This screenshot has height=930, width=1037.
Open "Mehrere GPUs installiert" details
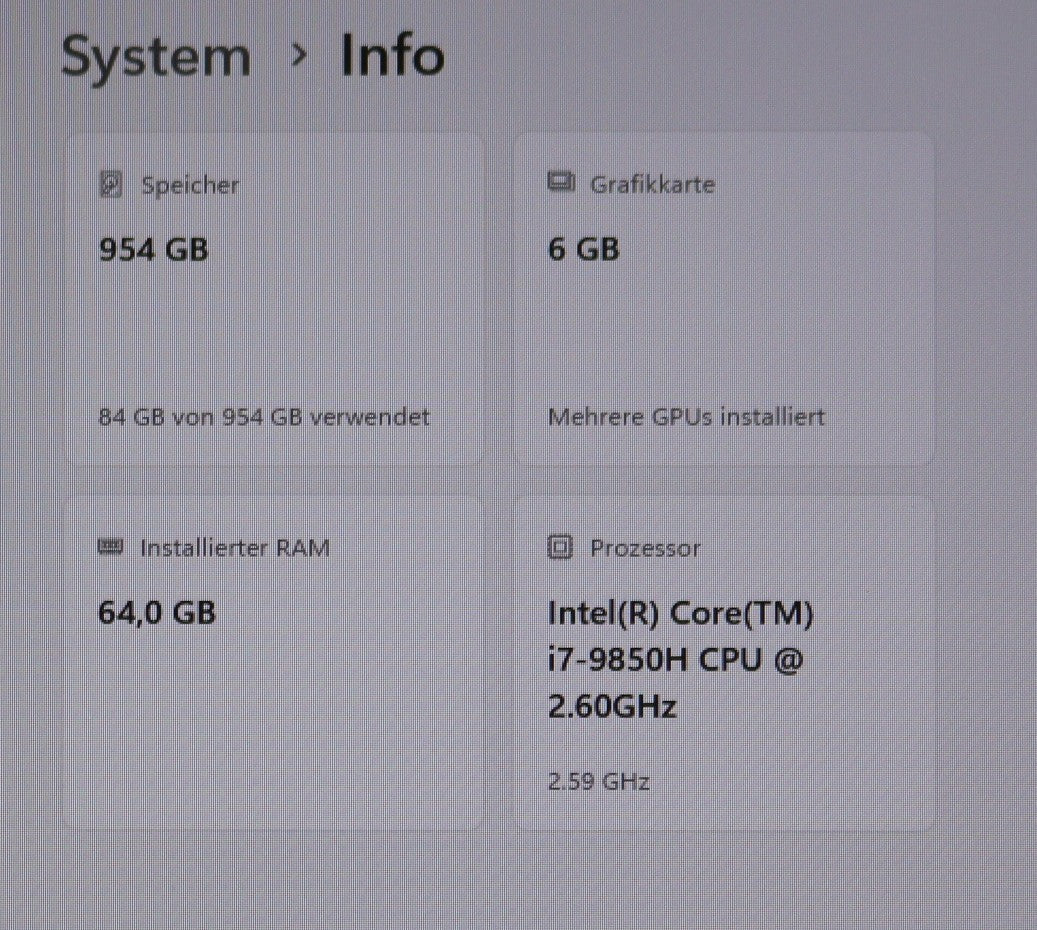tap(686, 416)
